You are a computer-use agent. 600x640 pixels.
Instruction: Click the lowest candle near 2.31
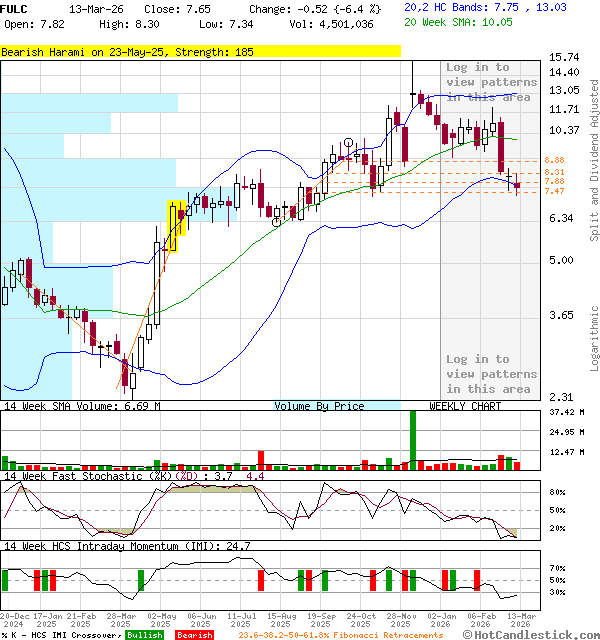125,376
